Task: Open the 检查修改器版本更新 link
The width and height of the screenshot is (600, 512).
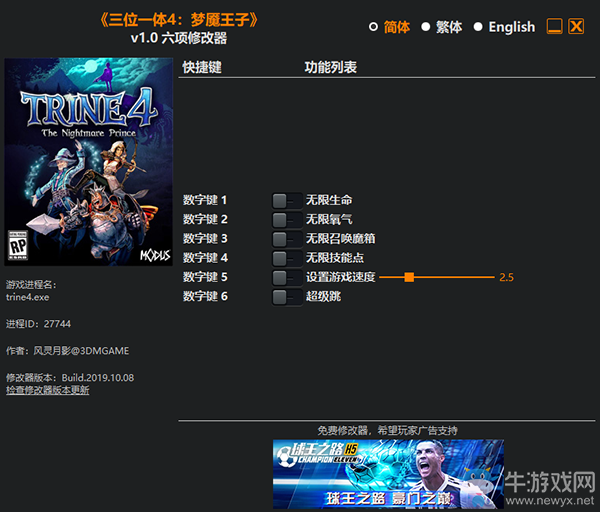Action: point(47,390)
